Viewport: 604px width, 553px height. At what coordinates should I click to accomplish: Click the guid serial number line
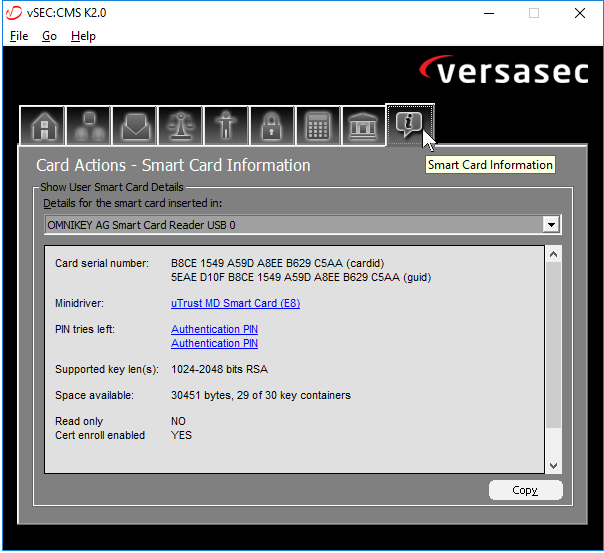tap(301, 277)
